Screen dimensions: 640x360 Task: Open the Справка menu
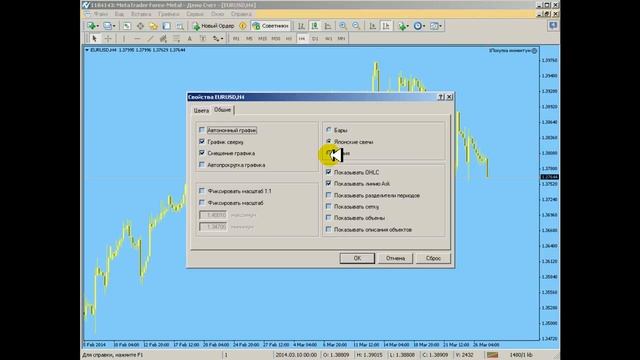pos(241,14)
